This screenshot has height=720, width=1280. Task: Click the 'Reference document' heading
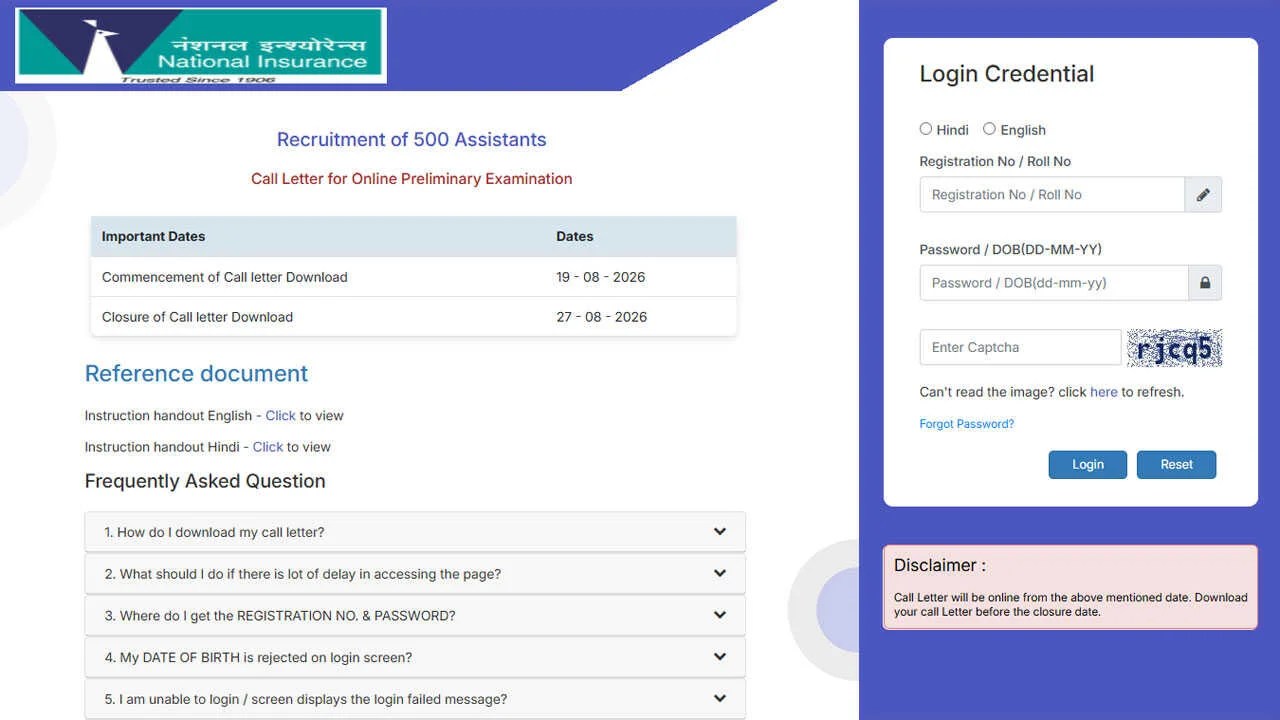[197, 374]
